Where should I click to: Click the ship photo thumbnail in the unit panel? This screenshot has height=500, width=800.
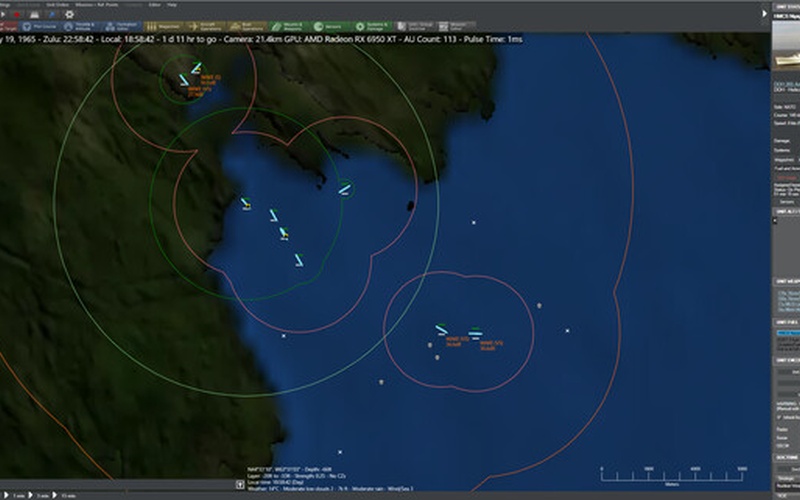786,45
